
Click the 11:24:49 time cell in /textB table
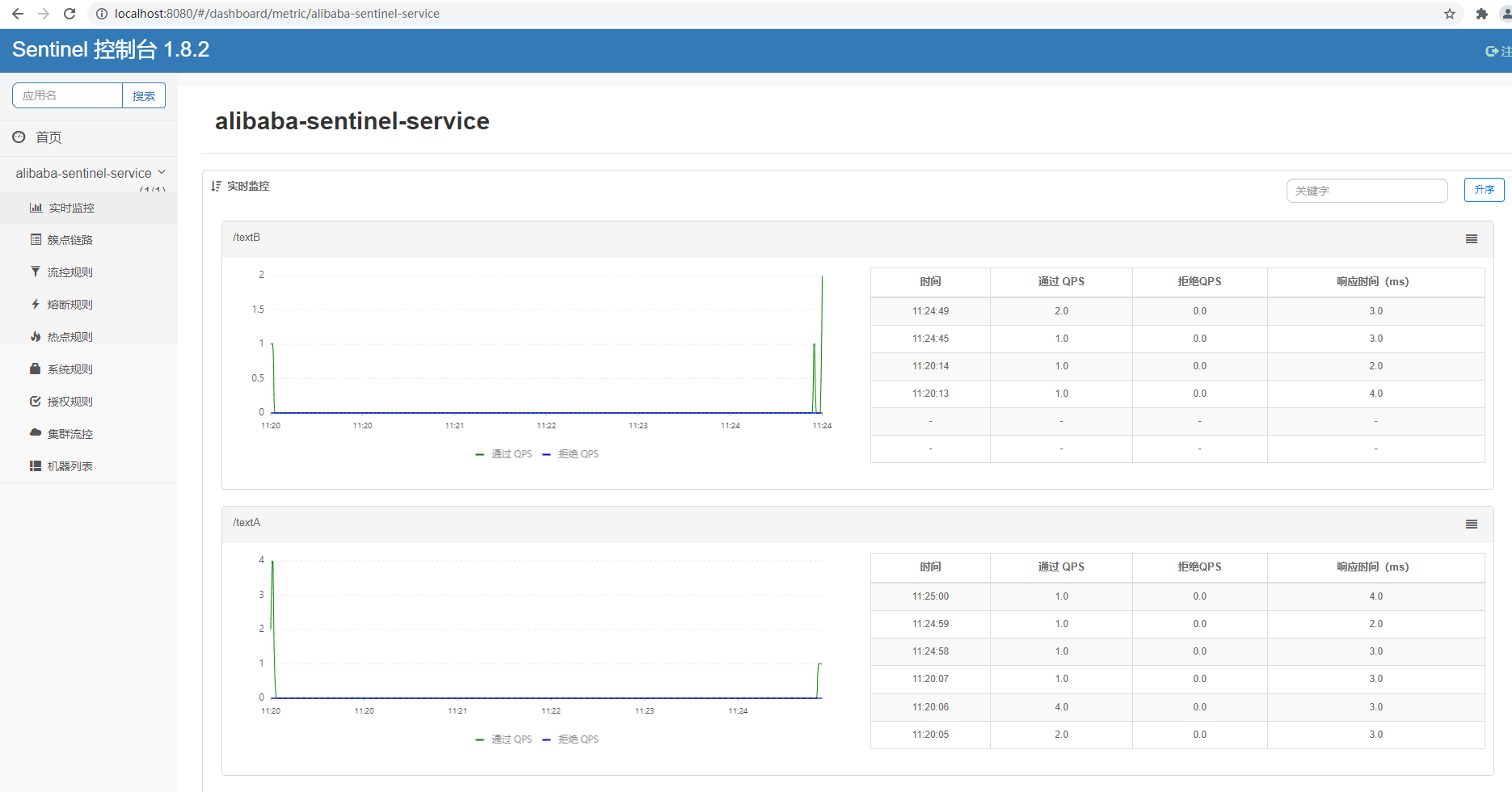(930, 311)
